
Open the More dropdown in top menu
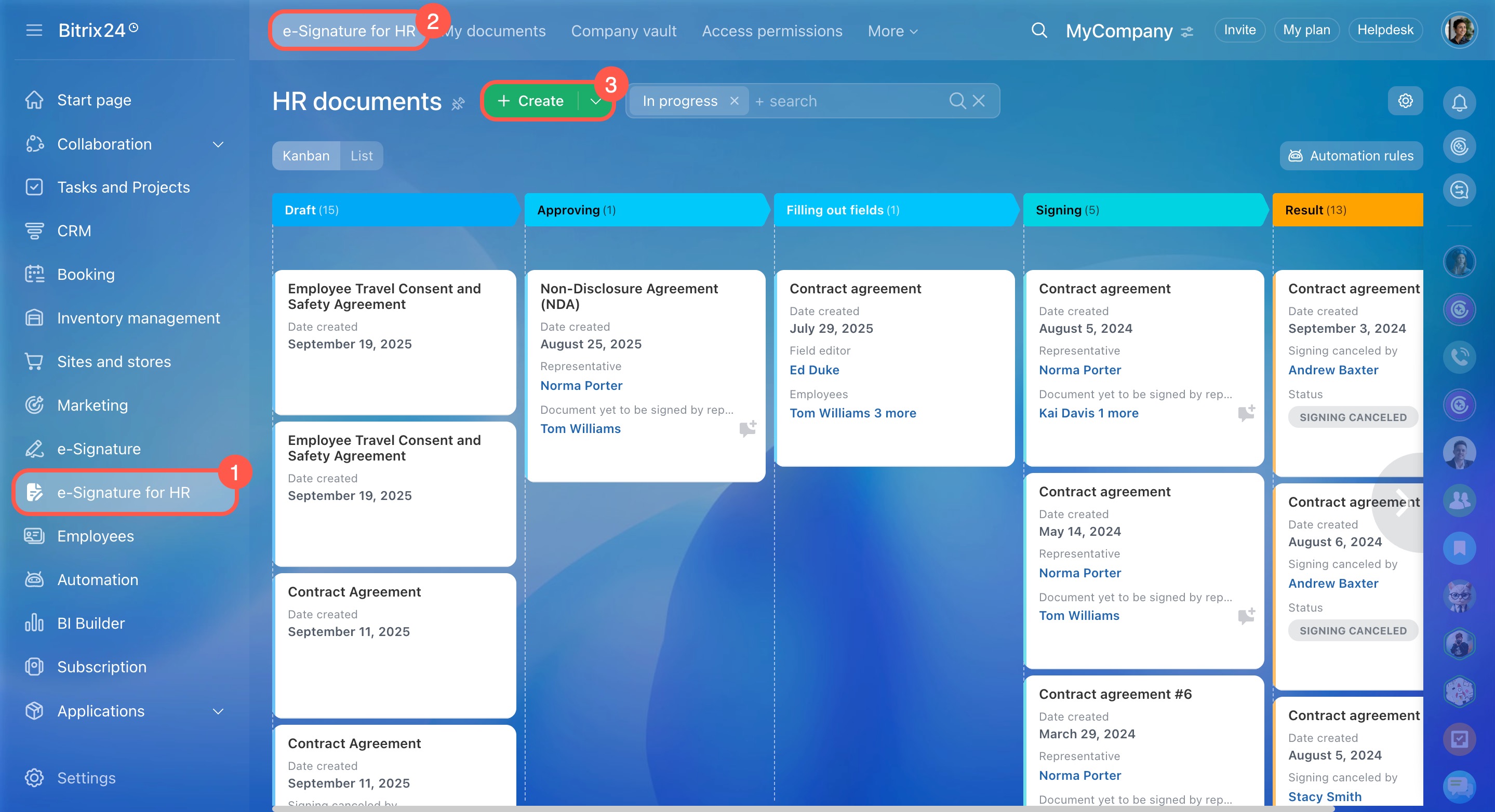(x=892, y=31)
